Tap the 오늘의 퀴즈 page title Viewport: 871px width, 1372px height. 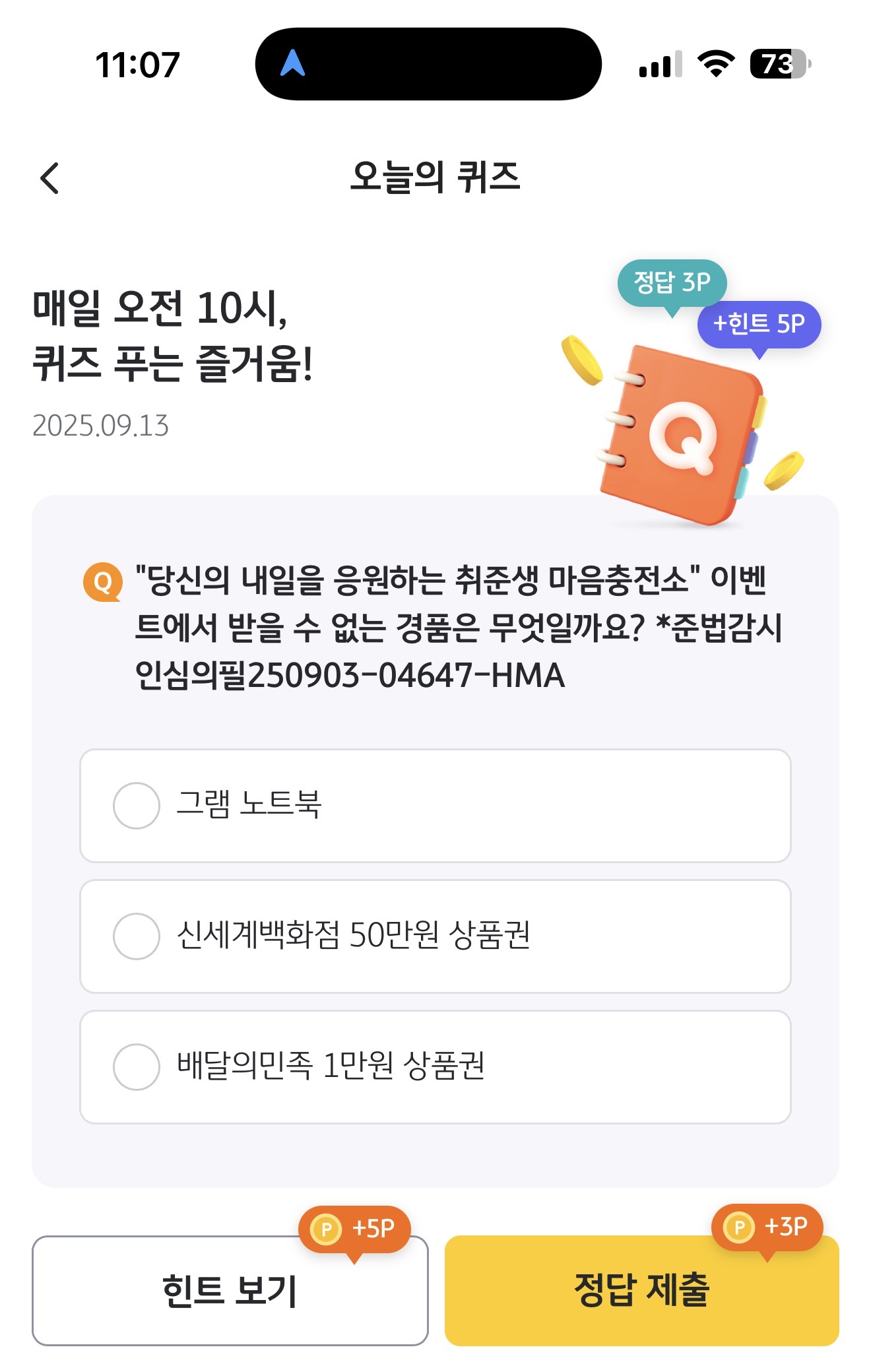pyautogui.click(x=435, y=177)
